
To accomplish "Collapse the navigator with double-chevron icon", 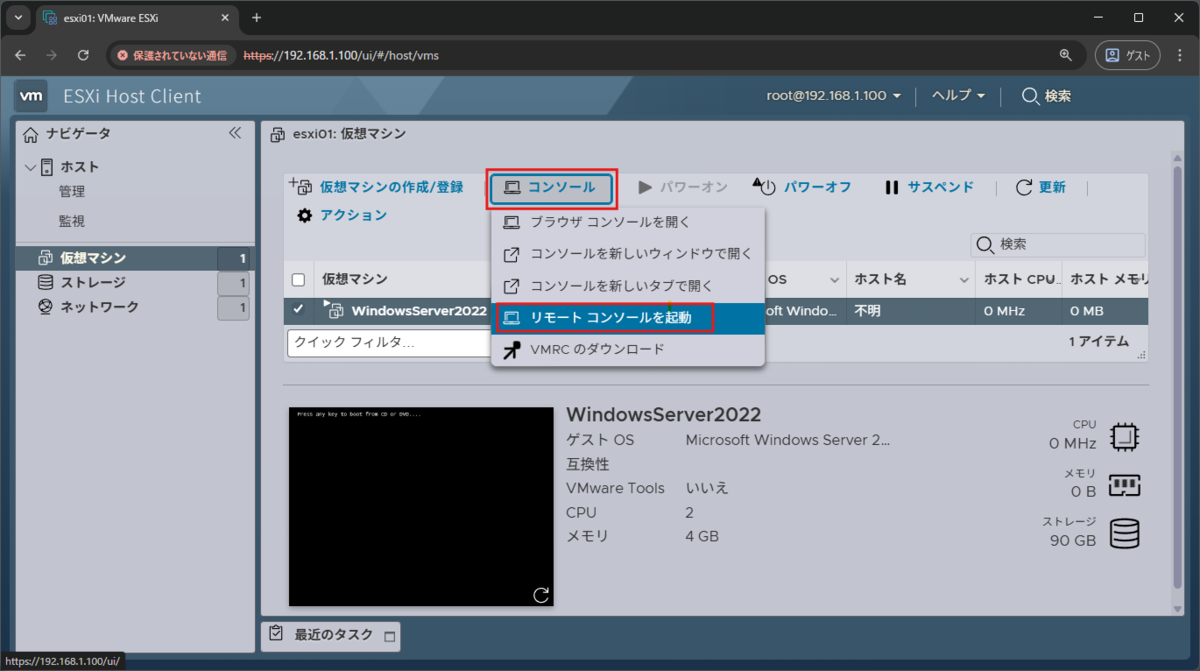I will (235, 133).
